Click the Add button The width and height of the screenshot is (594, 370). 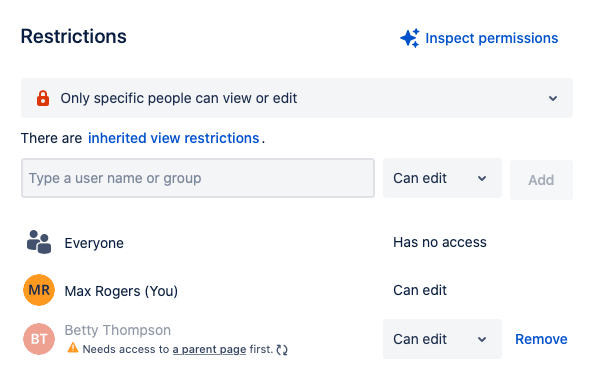click(x=541, y=180)
